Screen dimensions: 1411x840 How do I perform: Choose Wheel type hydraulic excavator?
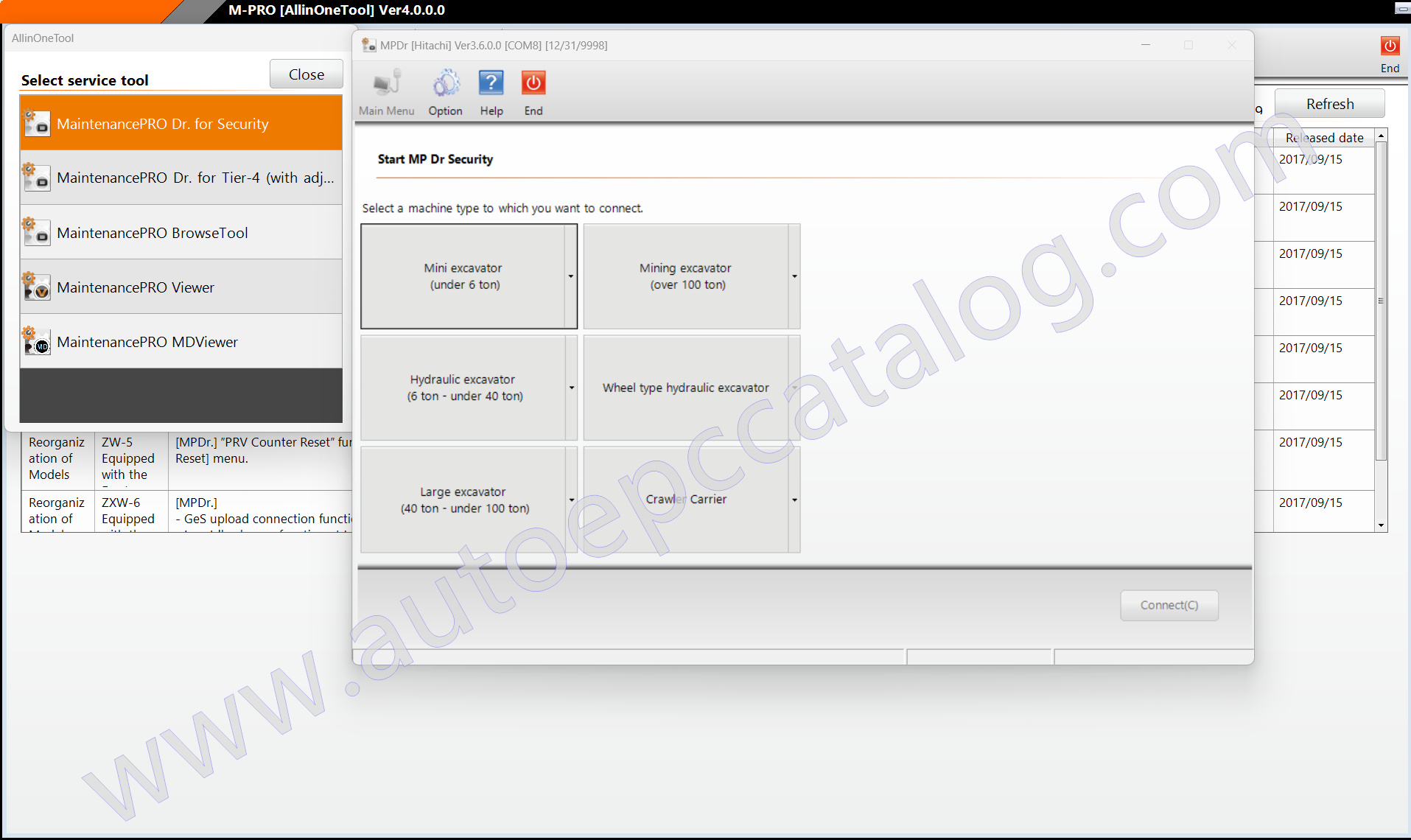click(x=686, y=388)
